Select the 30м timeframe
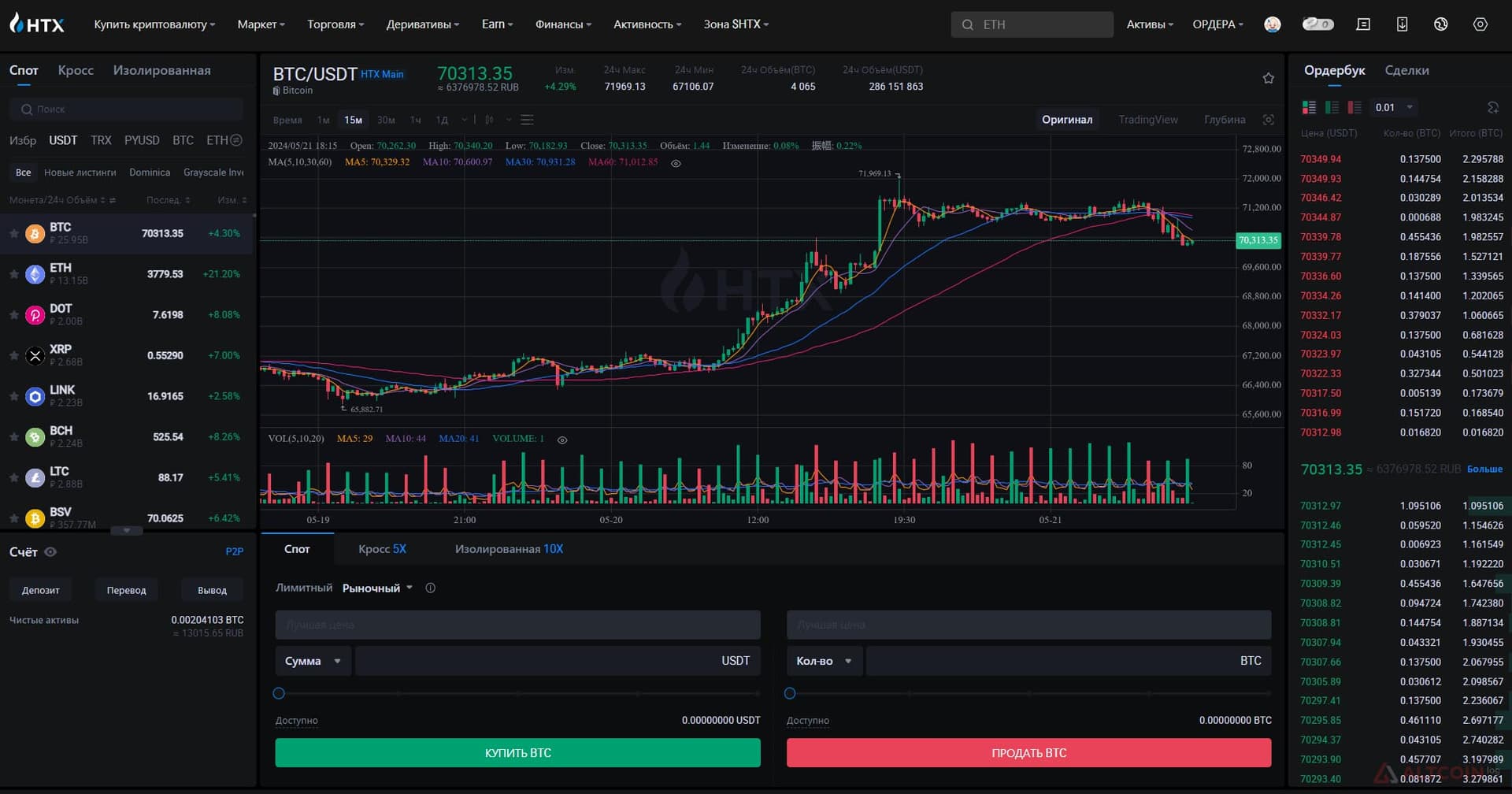Viewport: 1512px width, 794px height. [386, 120]
